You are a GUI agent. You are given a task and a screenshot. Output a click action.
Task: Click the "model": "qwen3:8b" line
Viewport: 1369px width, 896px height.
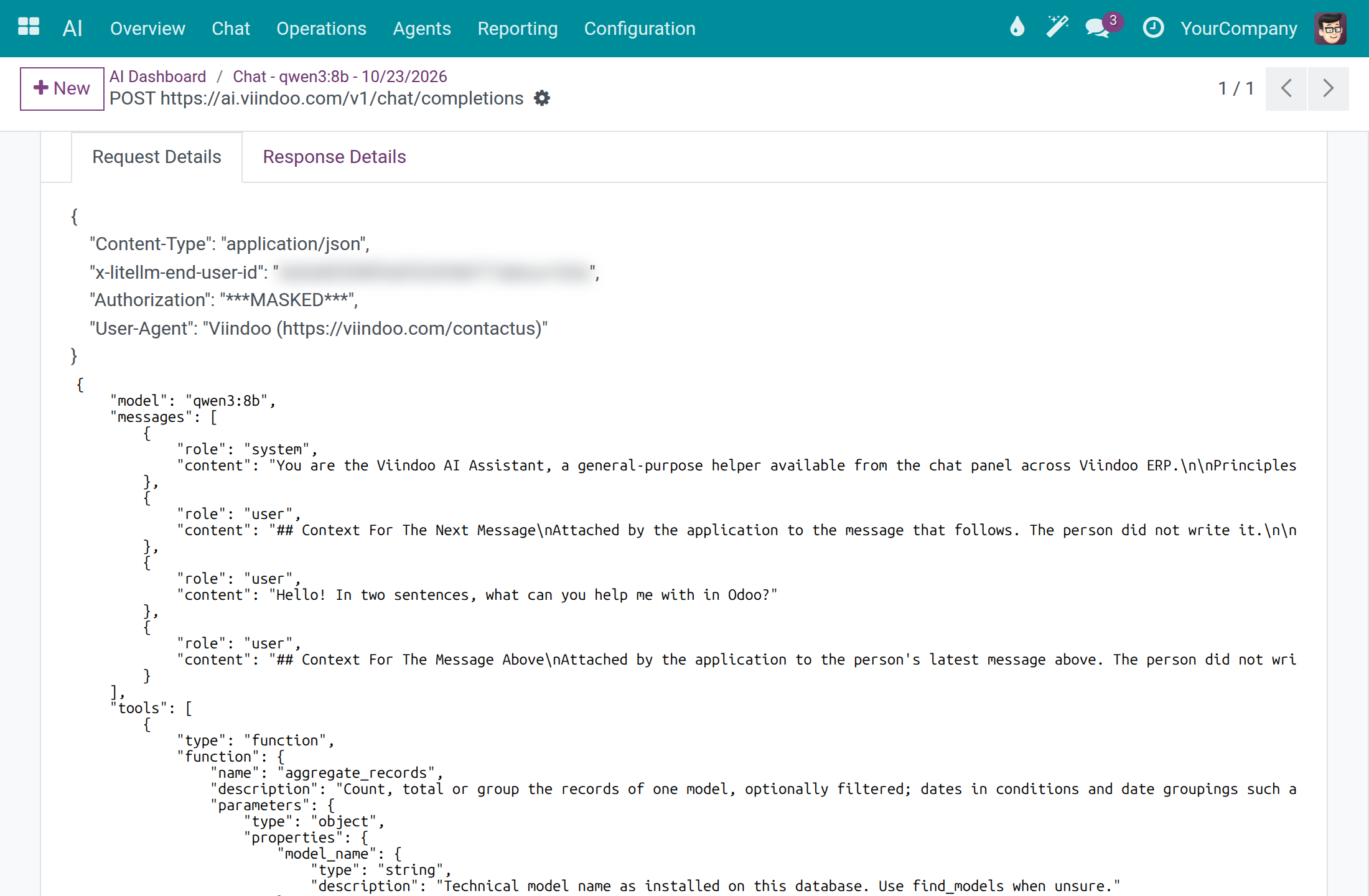tap(193, 401)
